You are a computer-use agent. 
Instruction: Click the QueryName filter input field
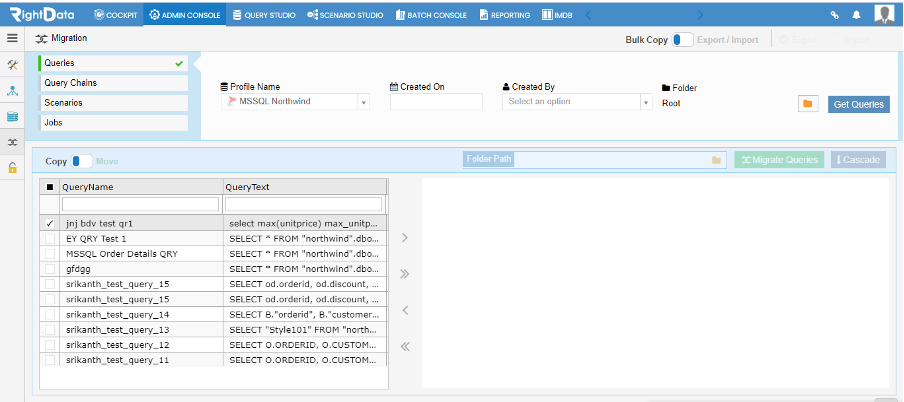coord(140,204)
